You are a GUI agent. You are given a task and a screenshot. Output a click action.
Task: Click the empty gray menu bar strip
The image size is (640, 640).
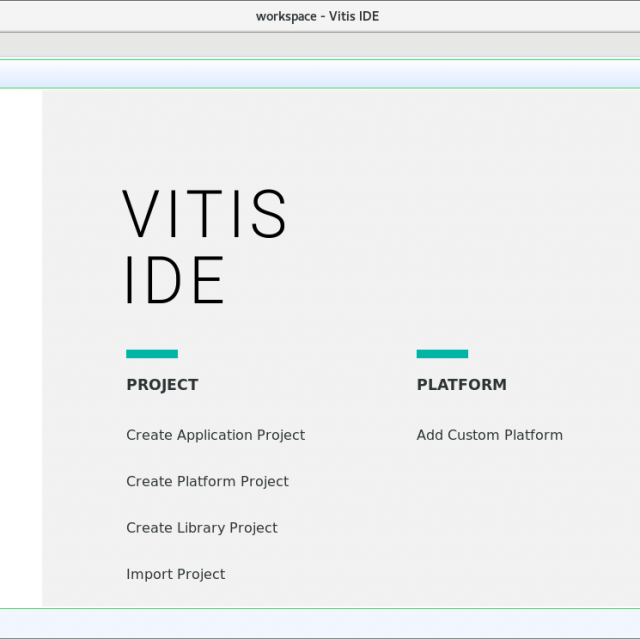pyautogui.click(x=320, y=45)
